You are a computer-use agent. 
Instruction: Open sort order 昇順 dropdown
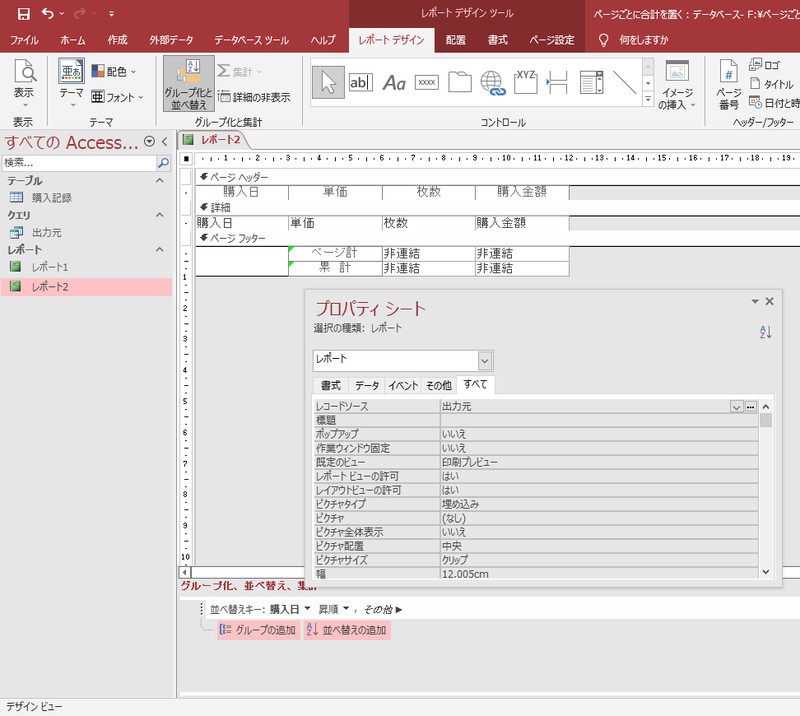click(x=346, y=609)
